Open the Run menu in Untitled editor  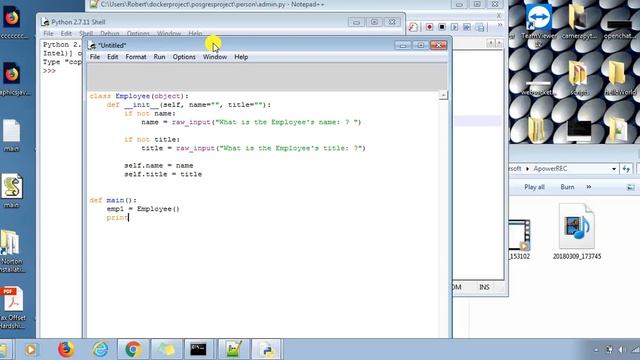pos(159,57)
